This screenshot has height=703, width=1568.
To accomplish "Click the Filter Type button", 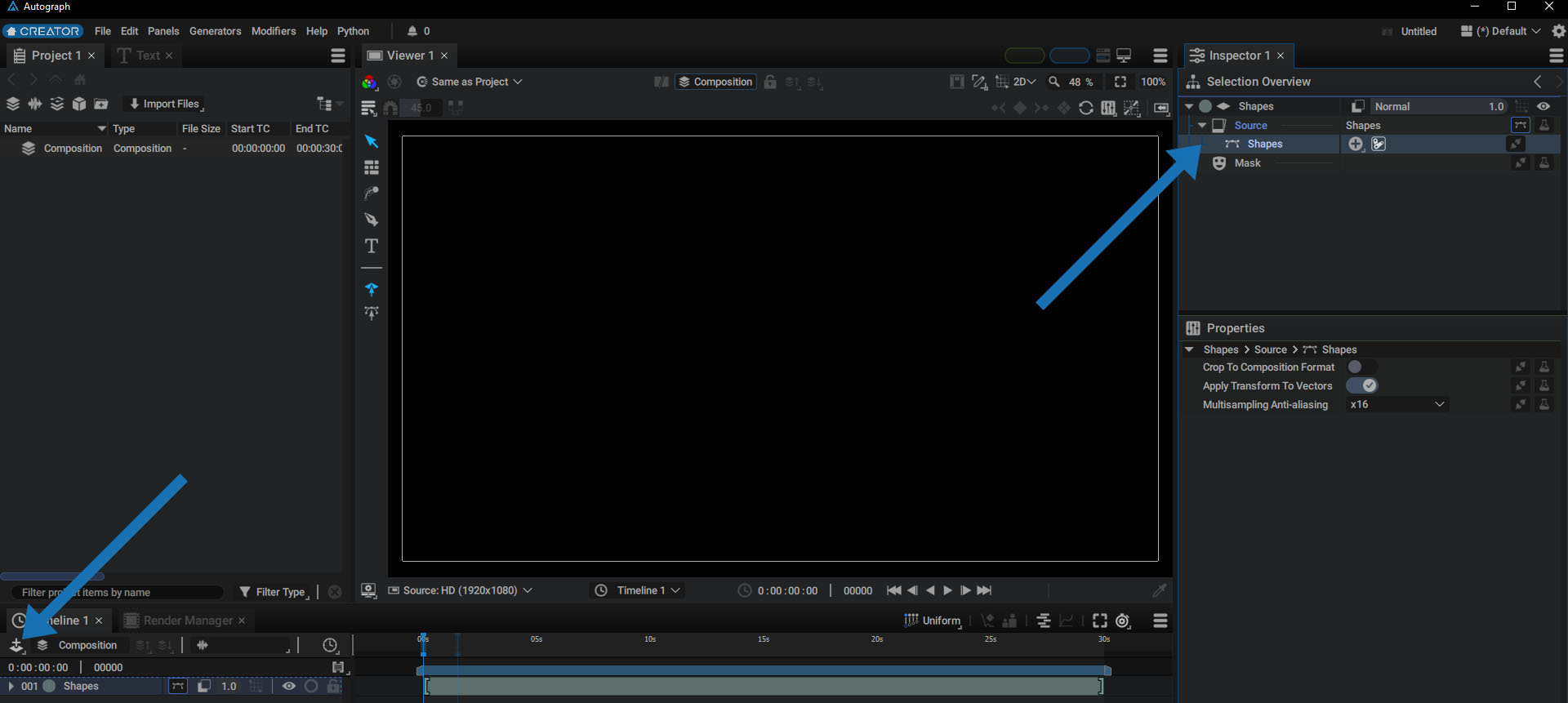I will click(274, 592).
